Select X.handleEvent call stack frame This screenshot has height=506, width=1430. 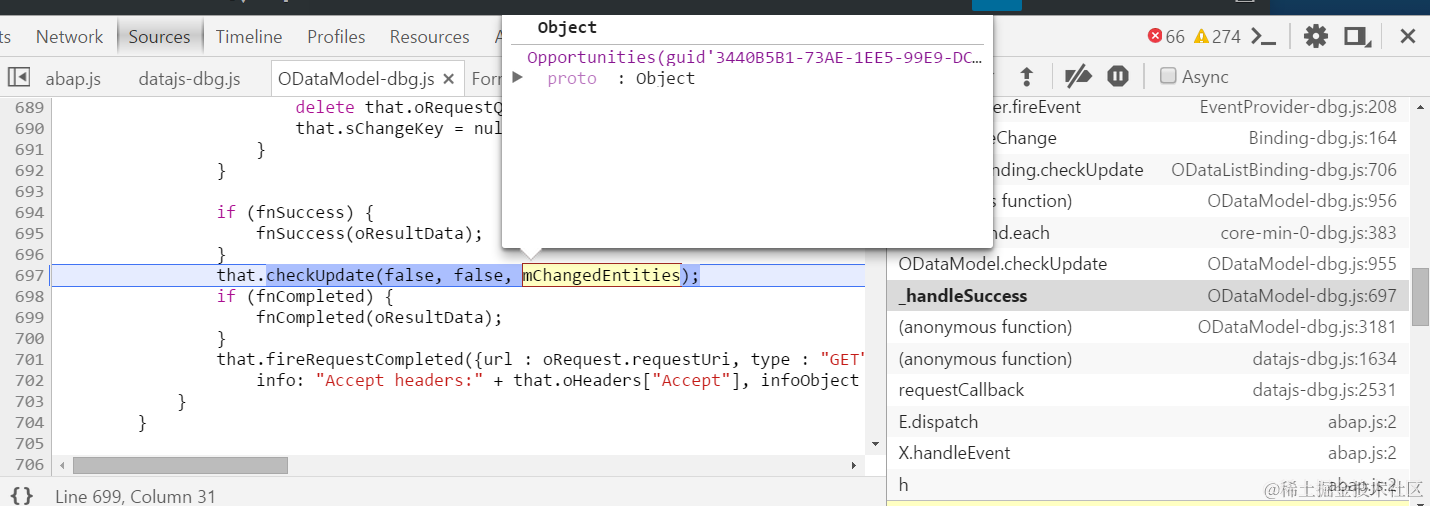tap(1148, 453)
